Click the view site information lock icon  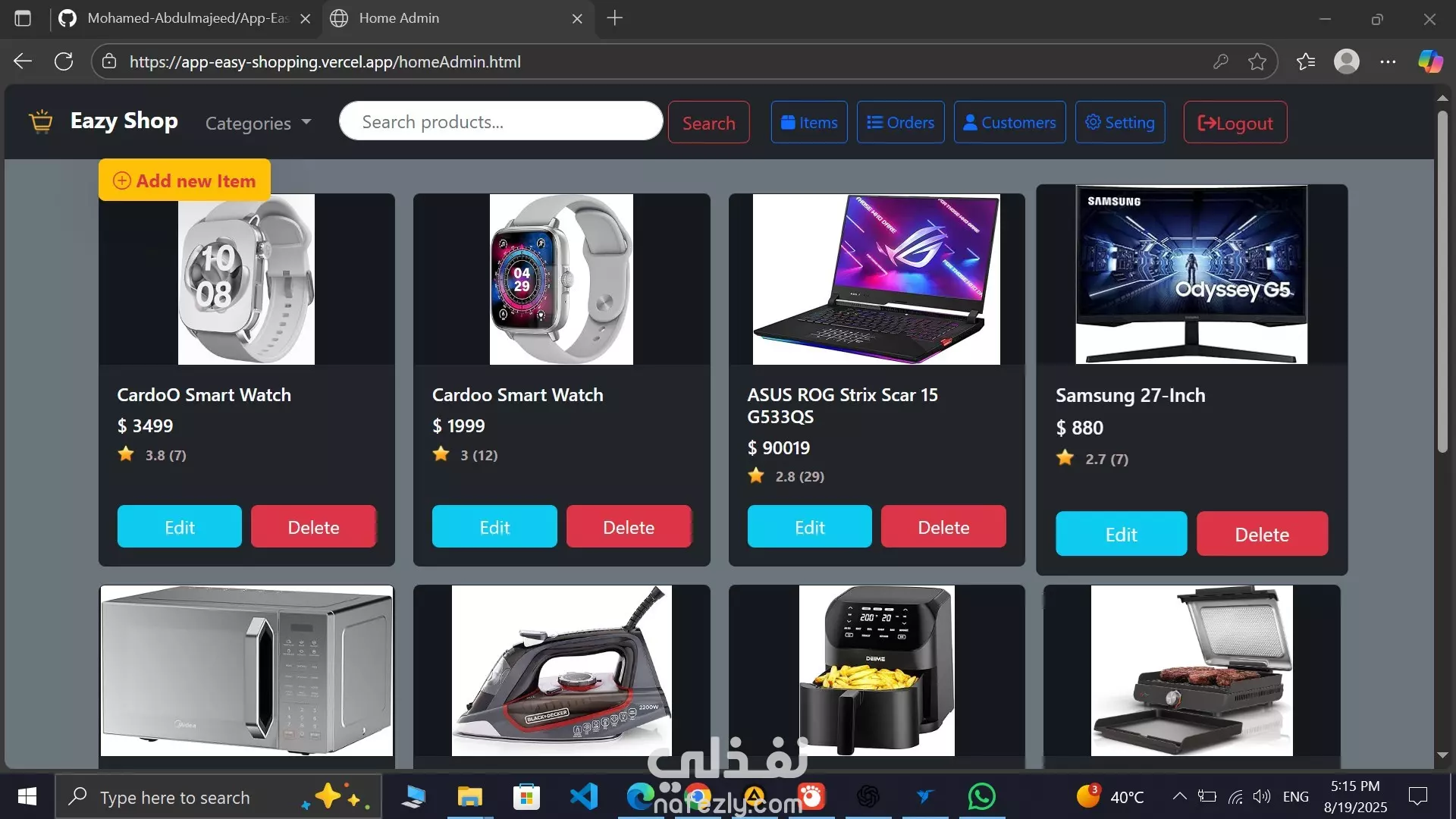tap(109, 61)
